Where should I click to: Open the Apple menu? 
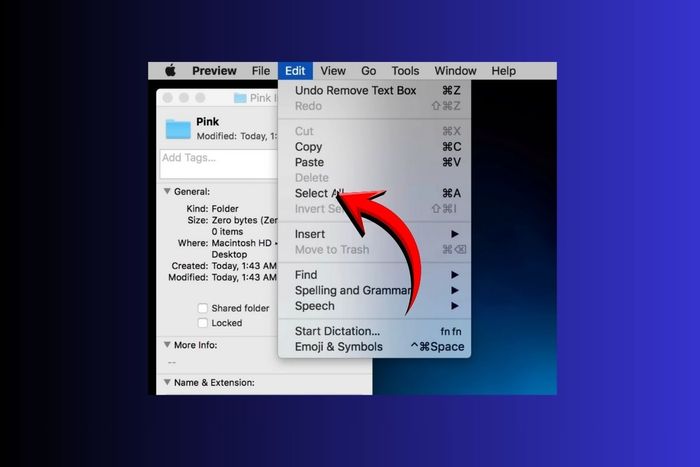click(171, 71)
